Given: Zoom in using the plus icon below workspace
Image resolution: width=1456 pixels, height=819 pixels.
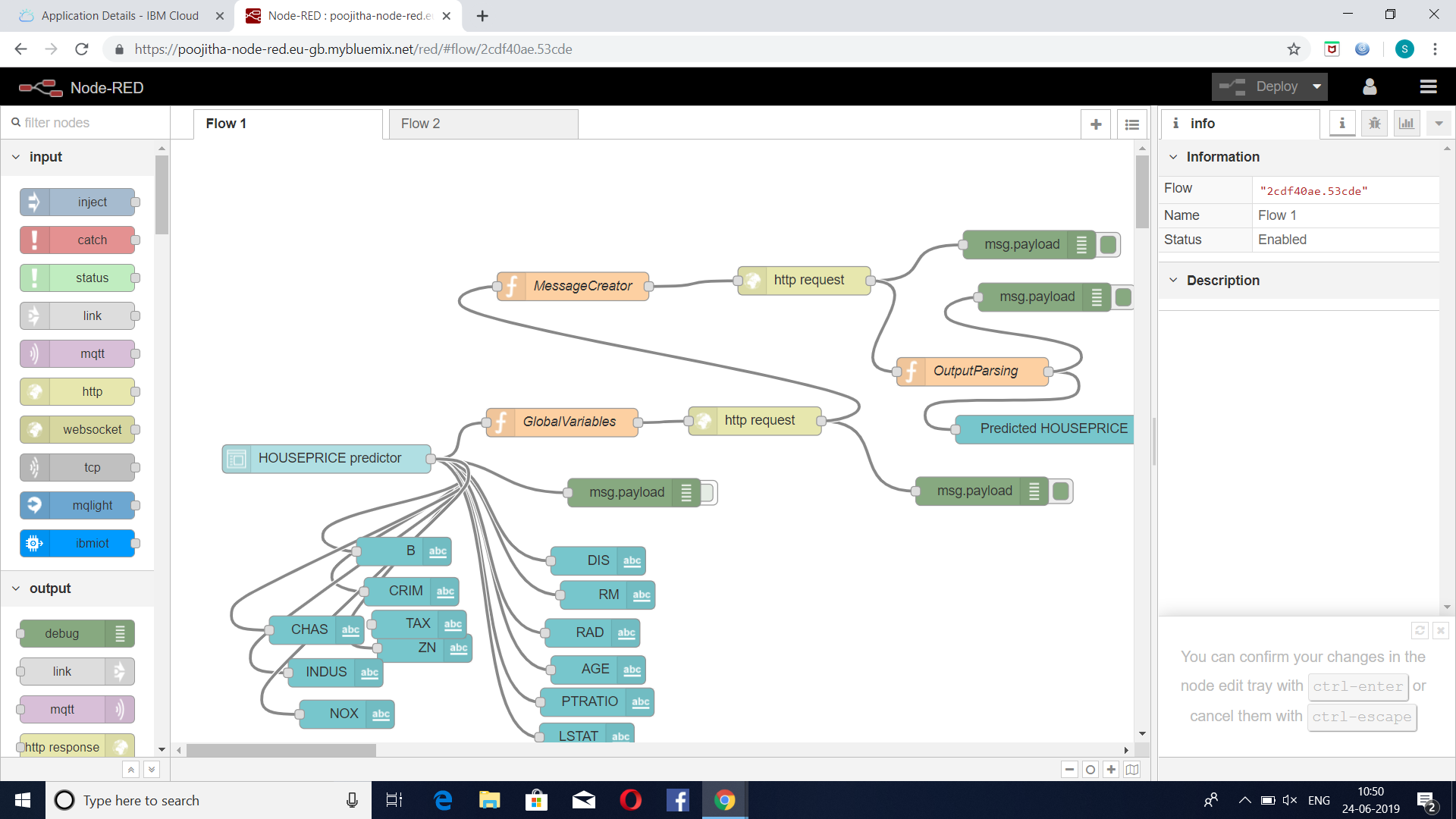Looking at the screenshot, I should click(1111, 769).
